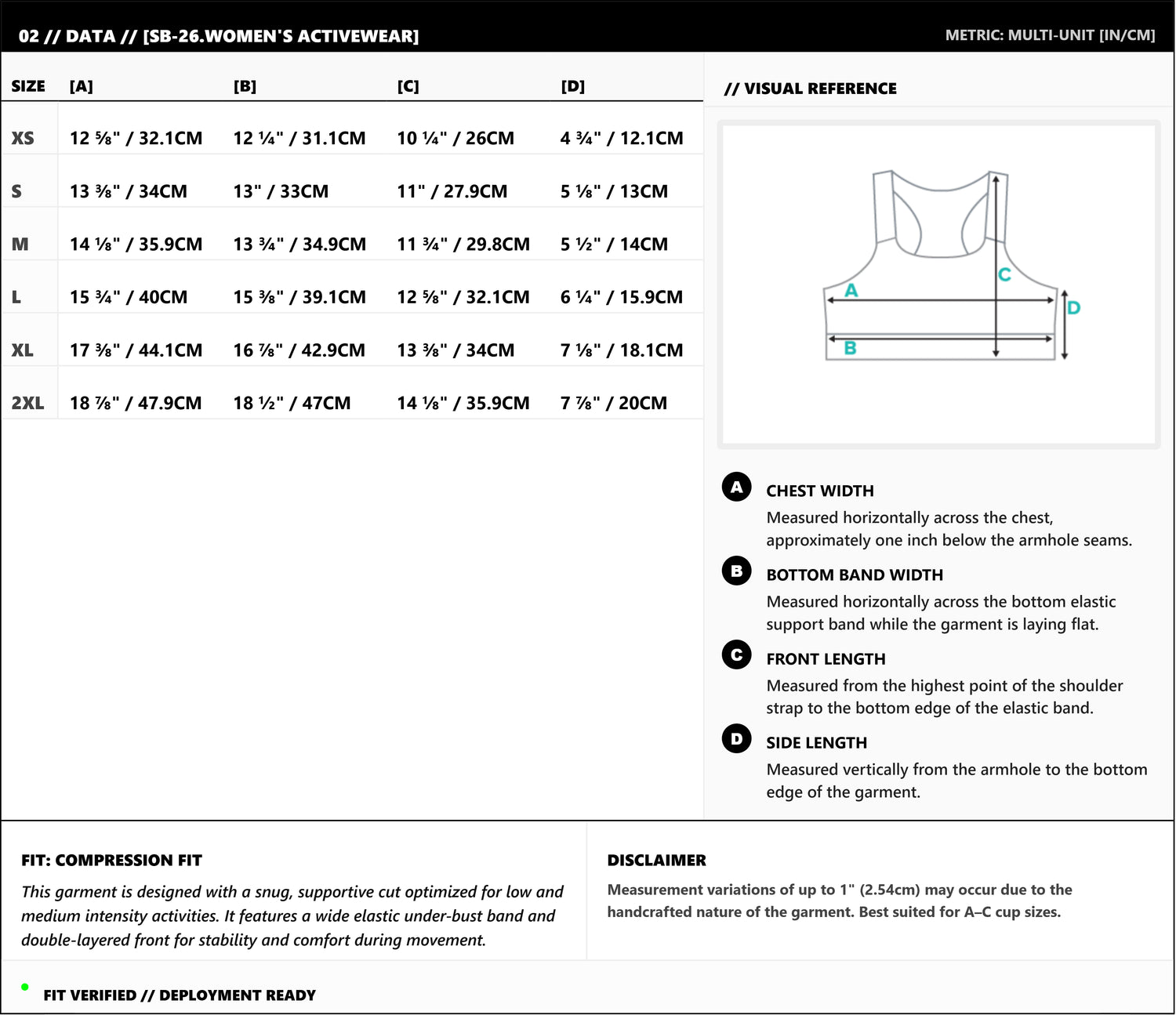
Task: Click the FRONT LENGTH heading
Action: pyautogui.click(x=826, y=659)
